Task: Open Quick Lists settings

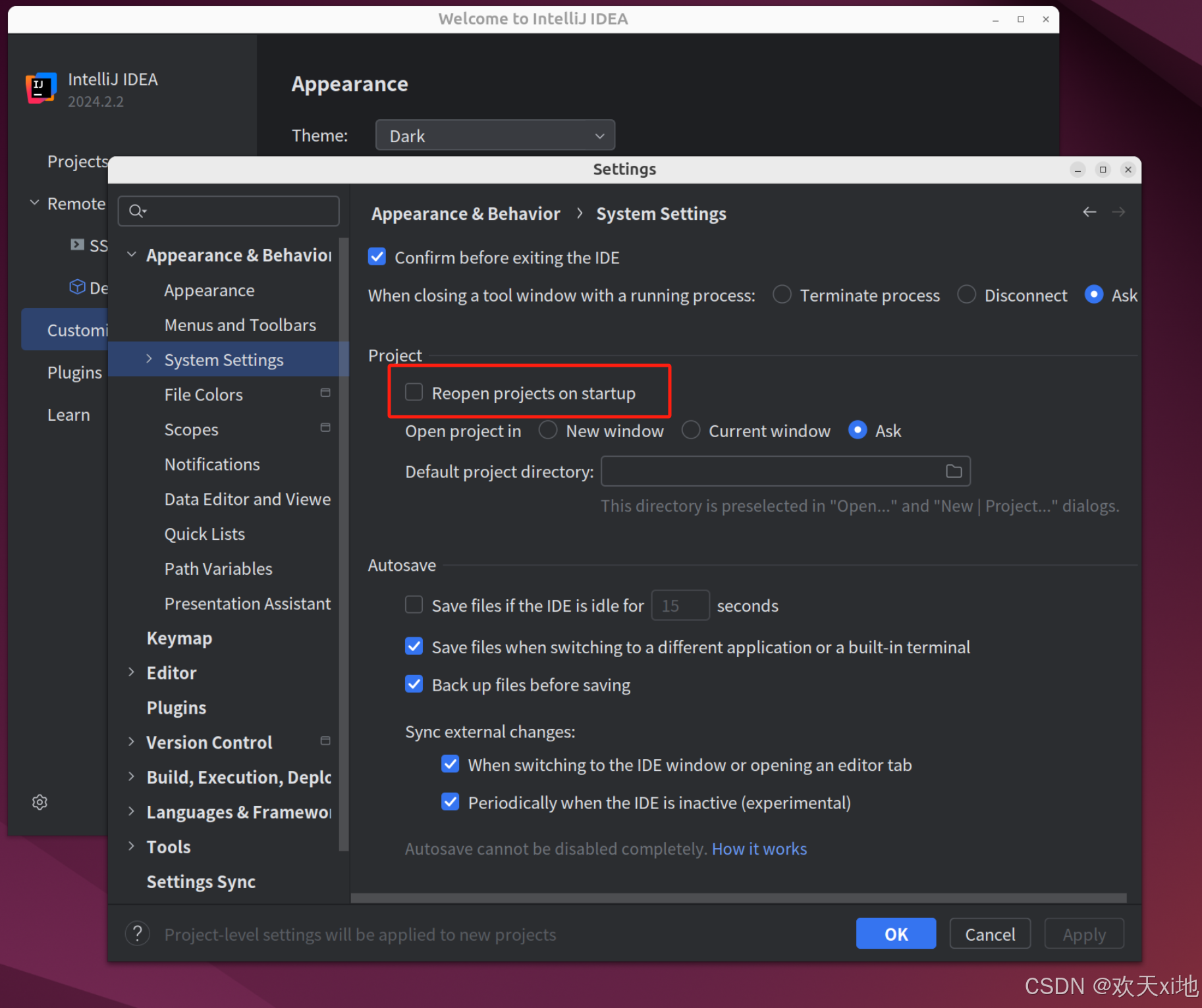Action: pyautogui.click(x=205, y=534)
